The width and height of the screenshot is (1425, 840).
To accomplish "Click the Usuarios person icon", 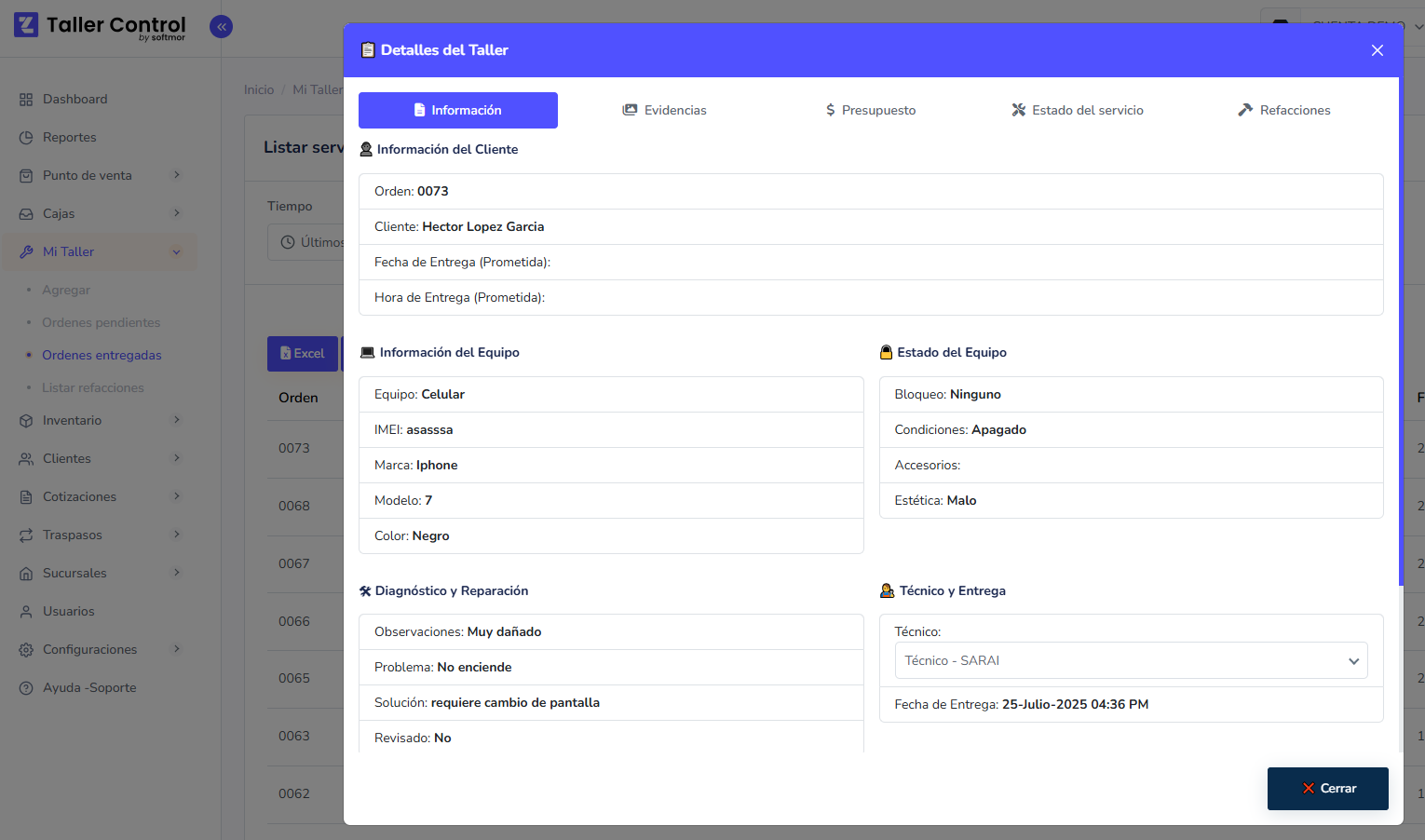I will pos(26,612).
